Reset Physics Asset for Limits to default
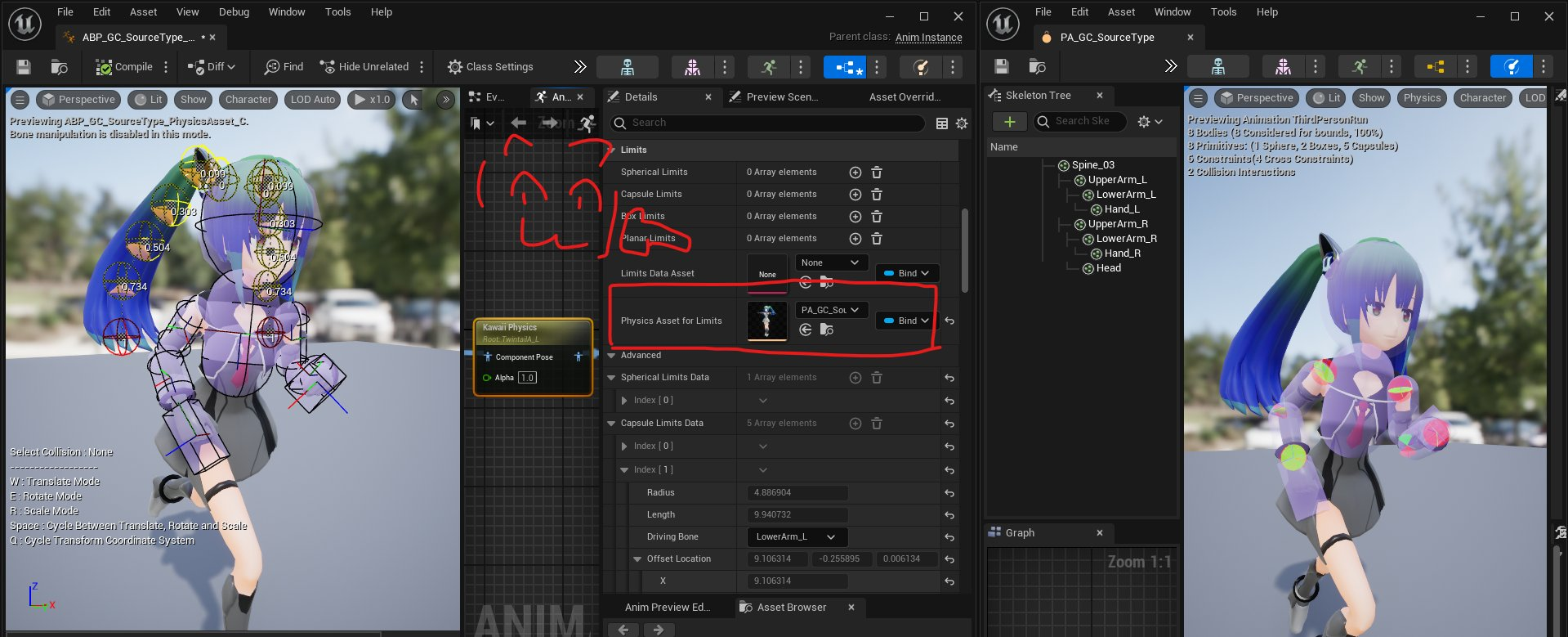 (x=949, y=321)
